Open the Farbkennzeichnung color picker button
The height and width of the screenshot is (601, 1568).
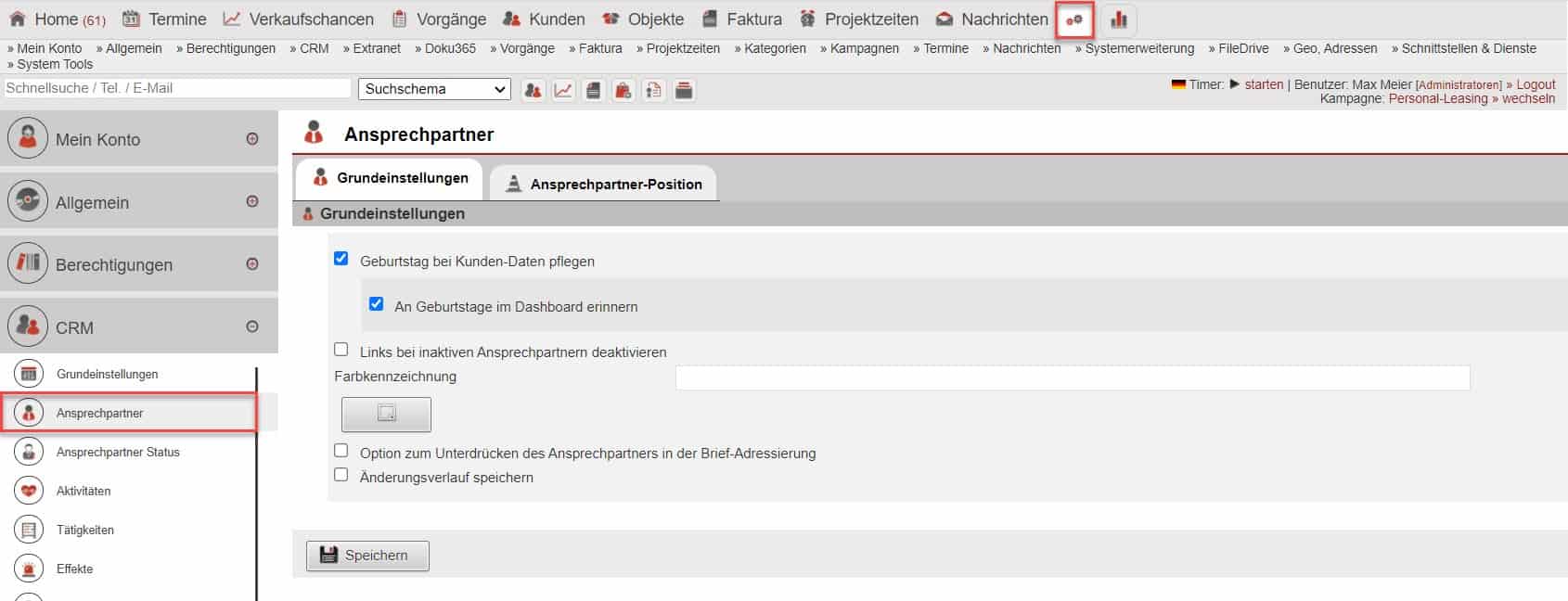pyautogui.click(x=386, y=414)
